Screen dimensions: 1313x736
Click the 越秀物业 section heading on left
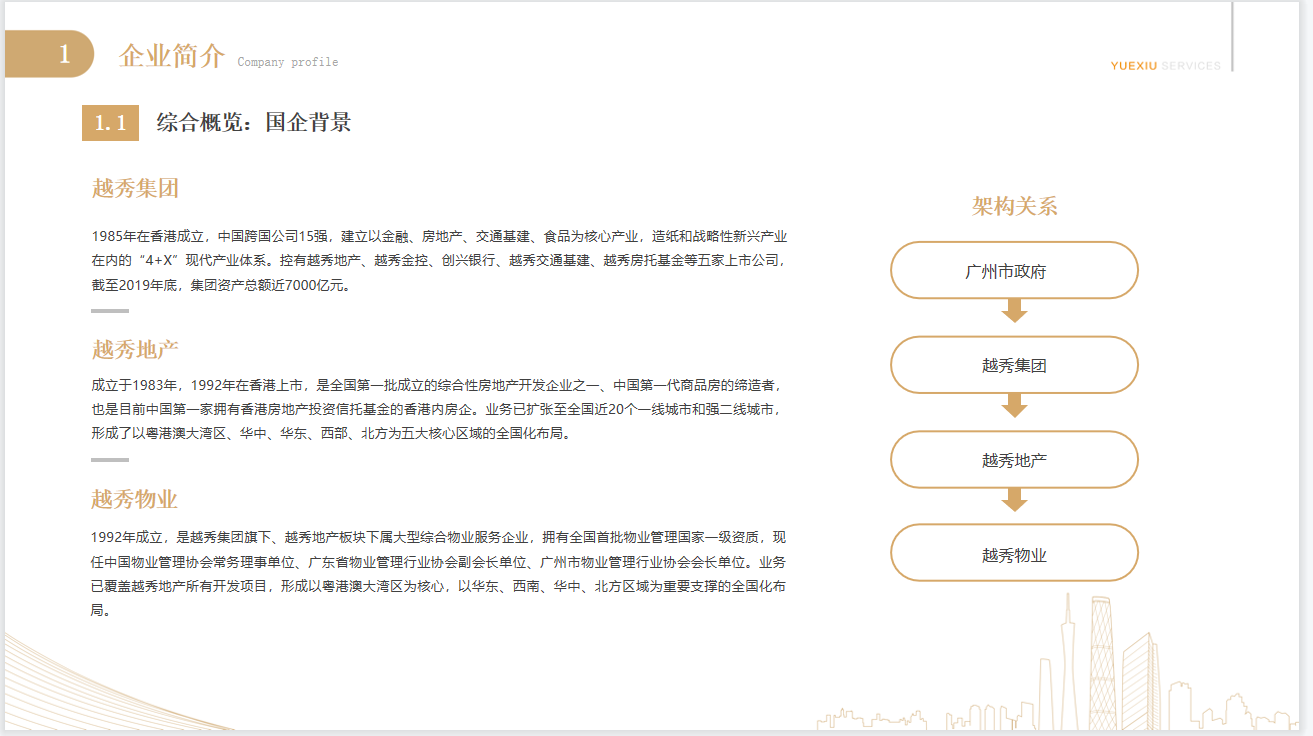click(x=135, y=499)
